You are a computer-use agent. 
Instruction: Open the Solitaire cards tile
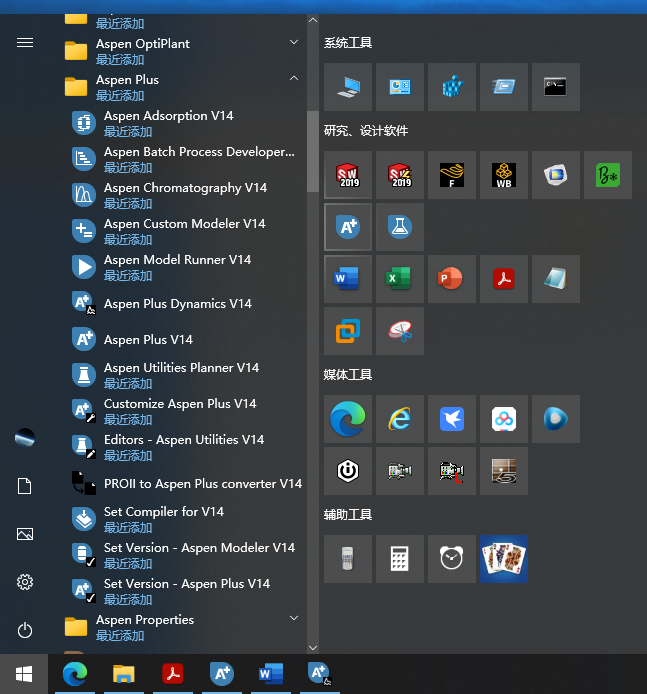pyautogui.click(x=504, y=559)
